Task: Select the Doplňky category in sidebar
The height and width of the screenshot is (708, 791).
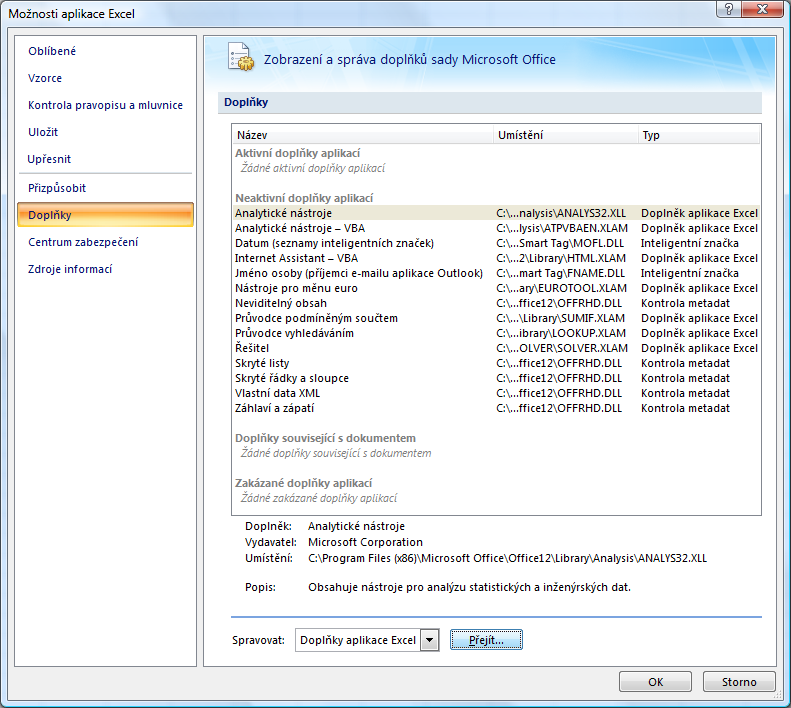Action: tap(105, 214)
